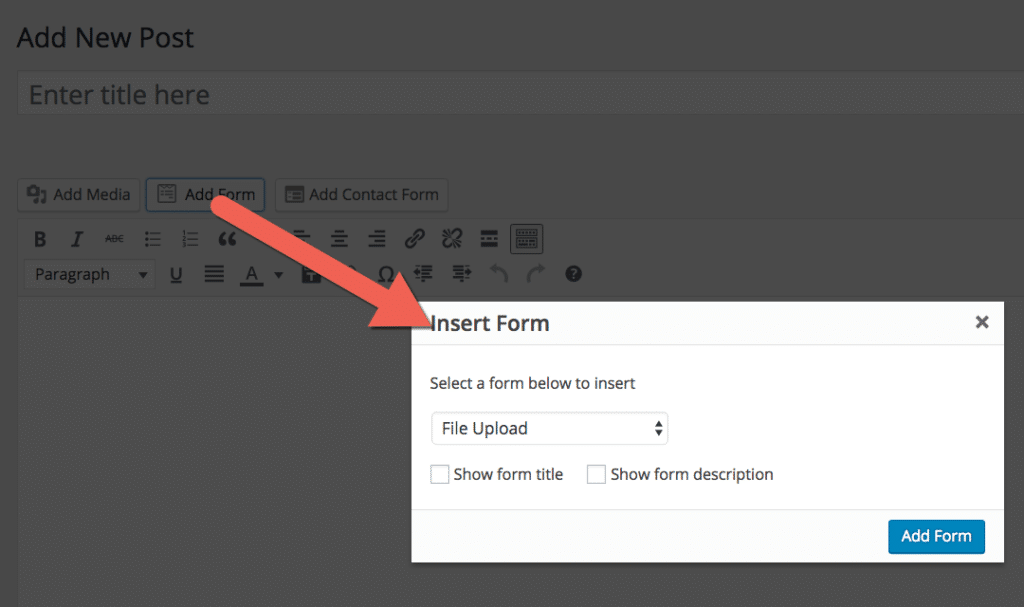
Task: Insert Read More tag
Action: [489, 239]
